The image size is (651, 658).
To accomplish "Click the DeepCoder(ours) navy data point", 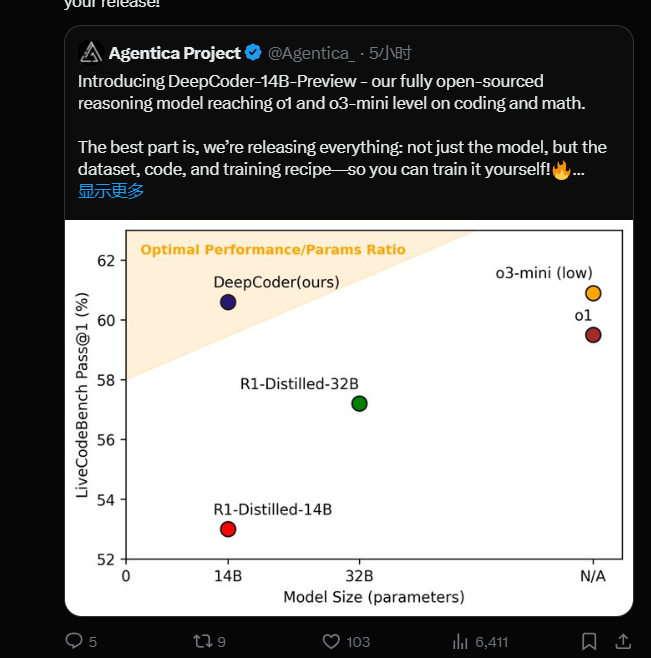I will click(228, 302).
